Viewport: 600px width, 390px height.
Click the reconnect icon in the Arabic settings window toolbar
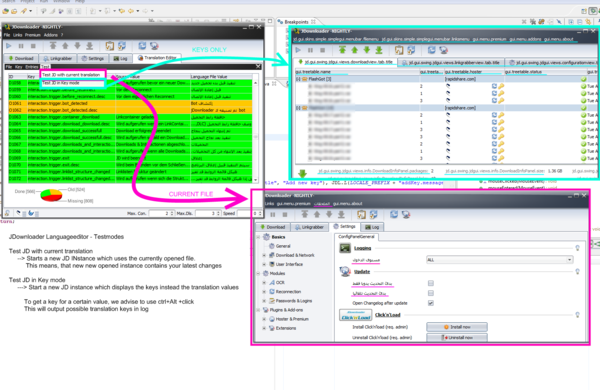394,214
